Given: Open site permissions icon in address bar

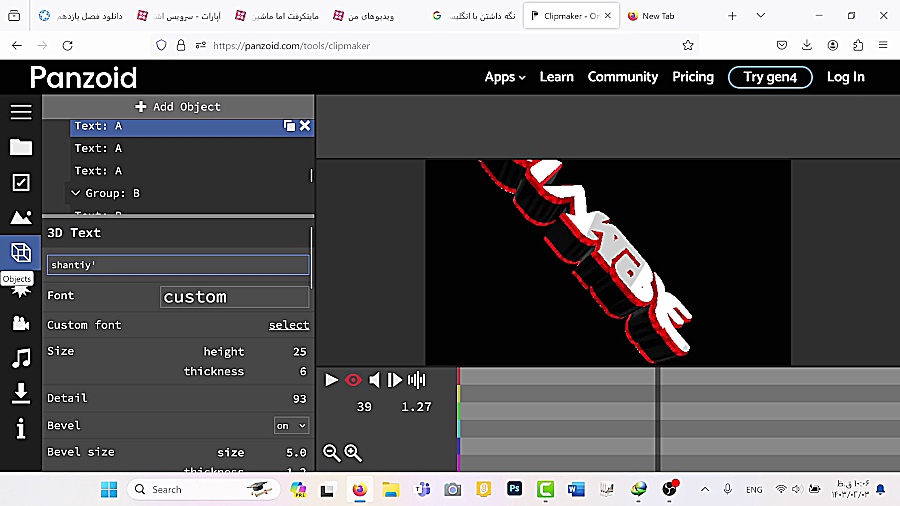Looking at the screenshot, I should click(x=200, y=45).
